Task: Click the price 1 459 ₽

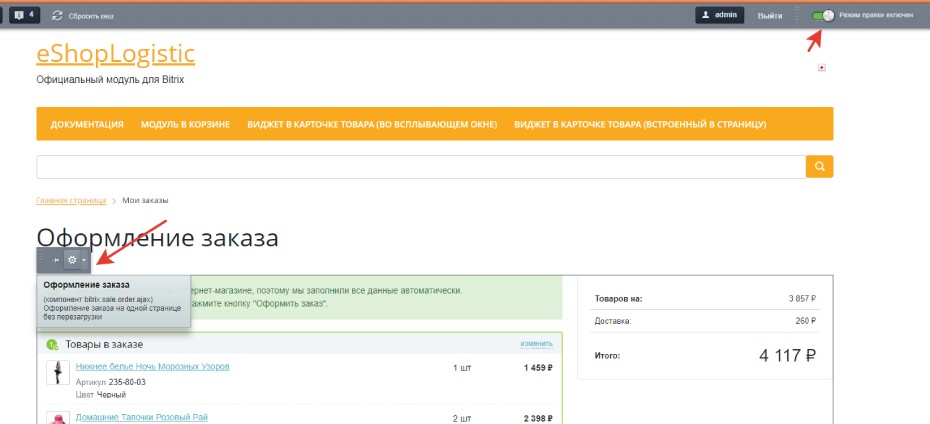Action: coord(538,368)
